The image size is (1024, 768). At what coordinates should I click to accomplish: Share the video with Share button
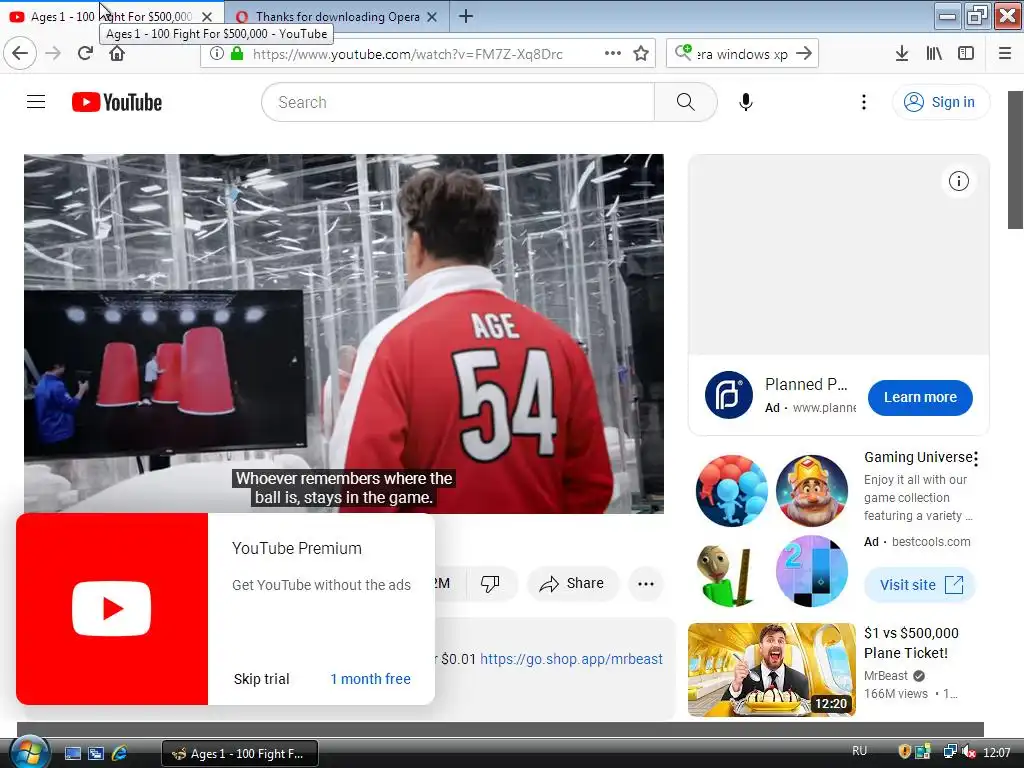(x=572, y=583)
